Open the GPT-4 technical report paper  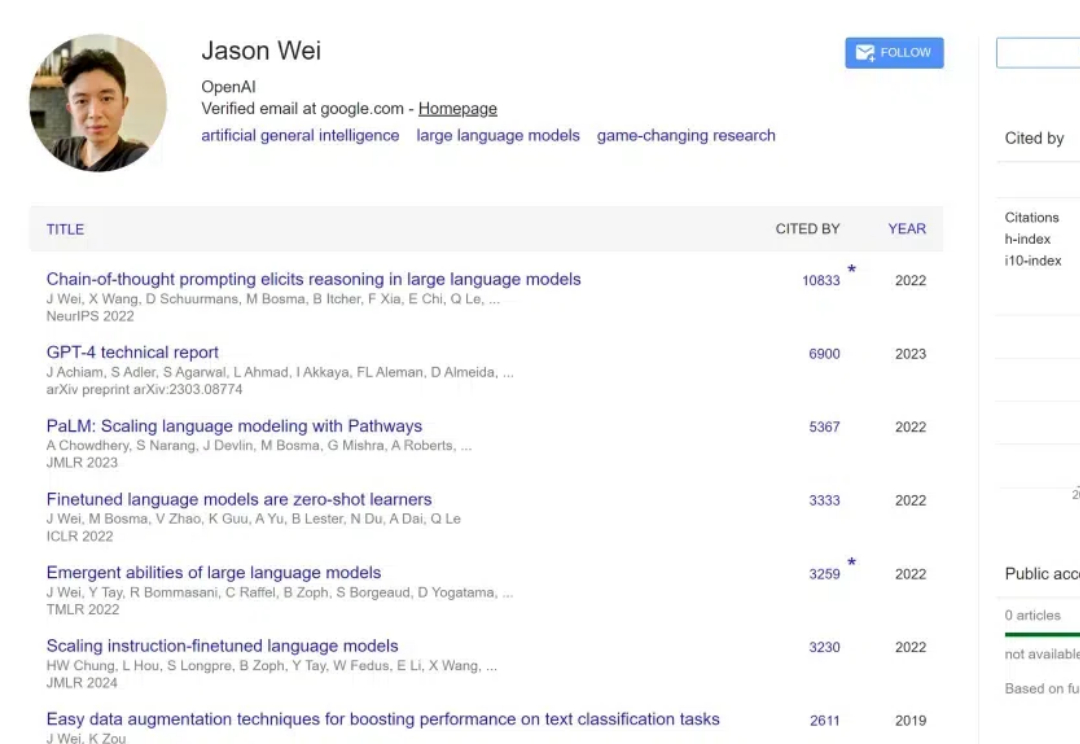click(x=132, y=352)
